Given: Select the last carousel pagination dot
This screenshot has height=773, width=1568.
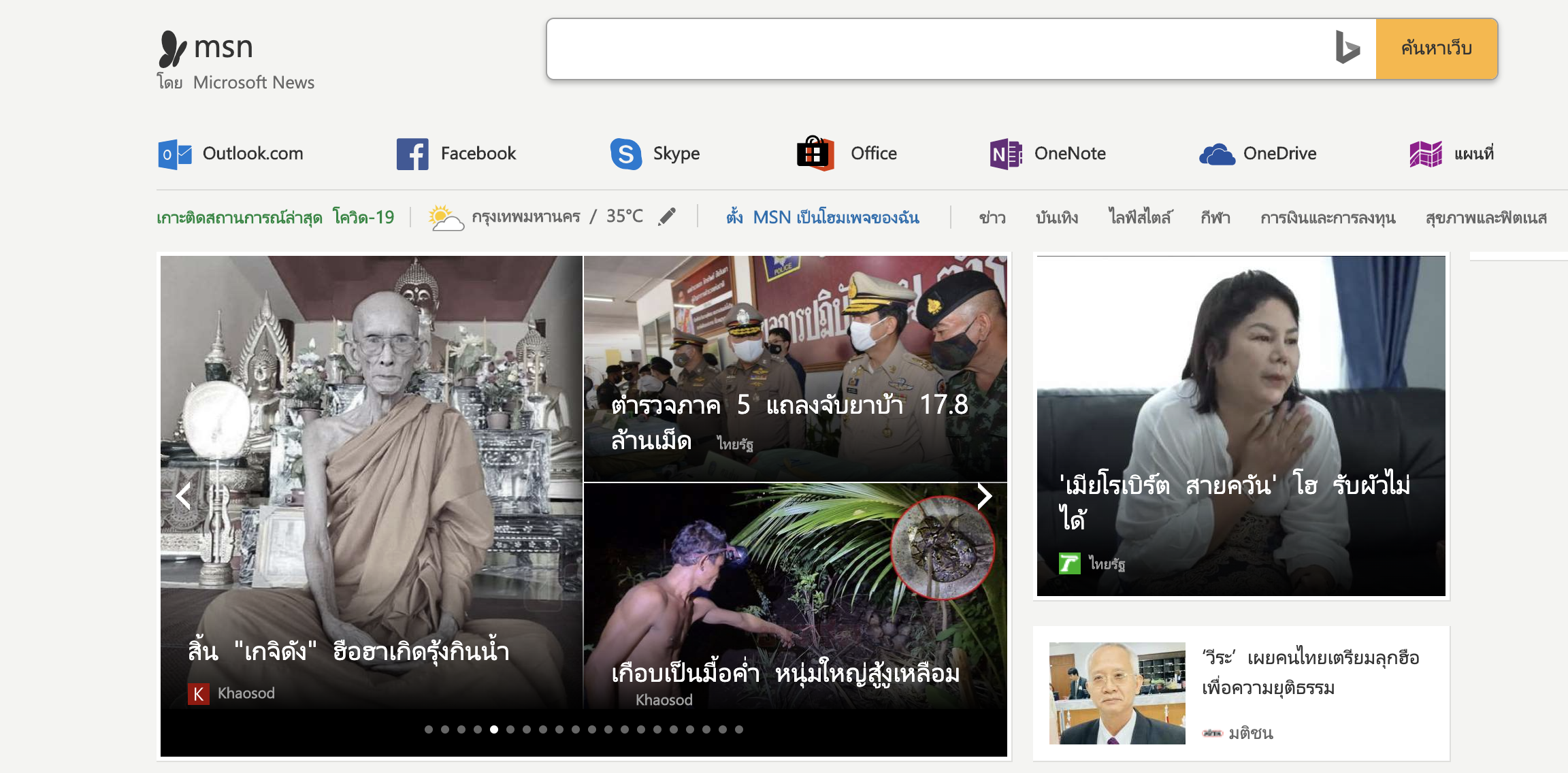Looking at the screenshot, I should [739, 729].
